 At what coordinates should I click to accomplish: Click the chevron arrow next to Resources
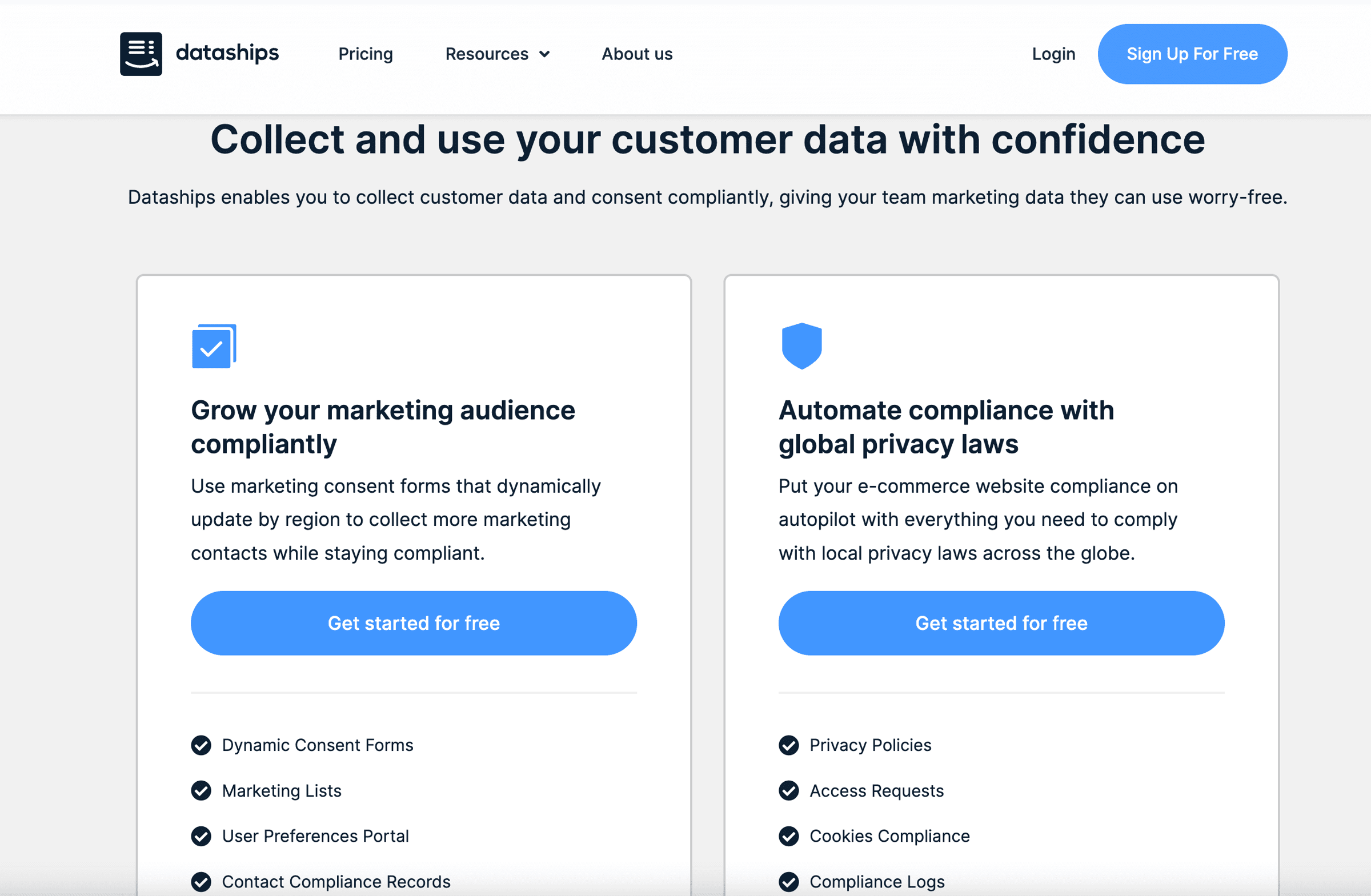click(545, 54)
